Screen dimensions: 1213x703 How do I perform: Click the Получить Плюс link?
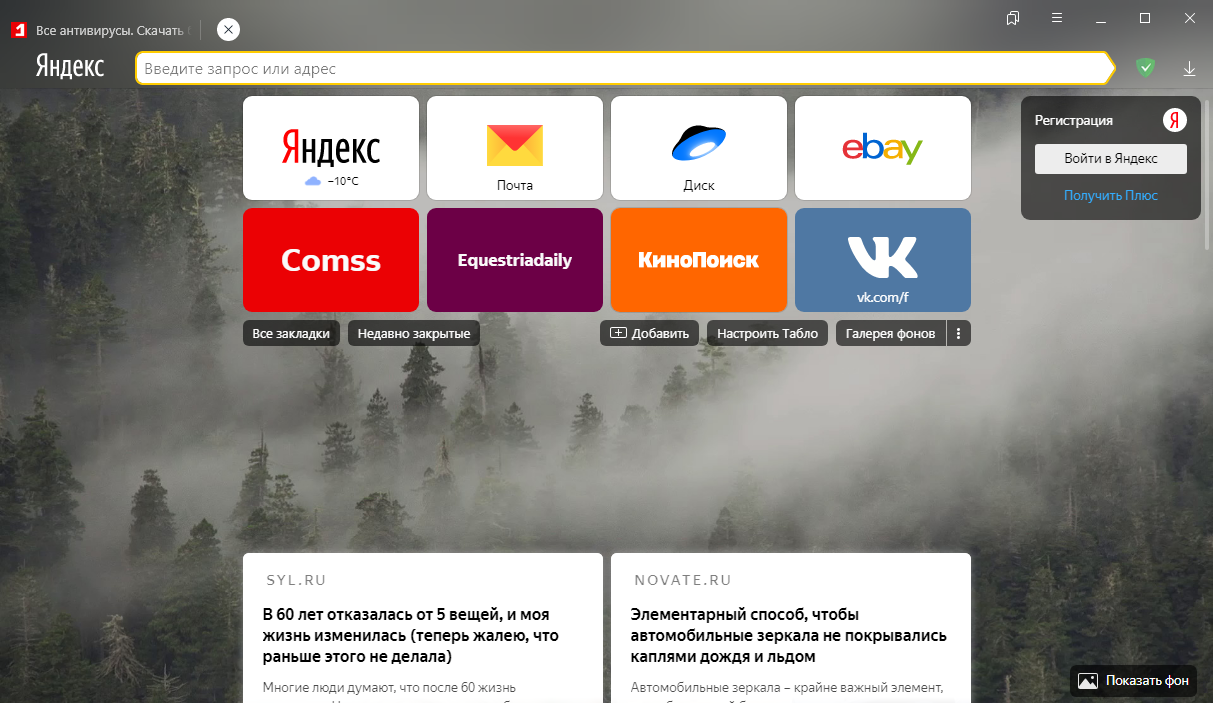(1111, 195)
